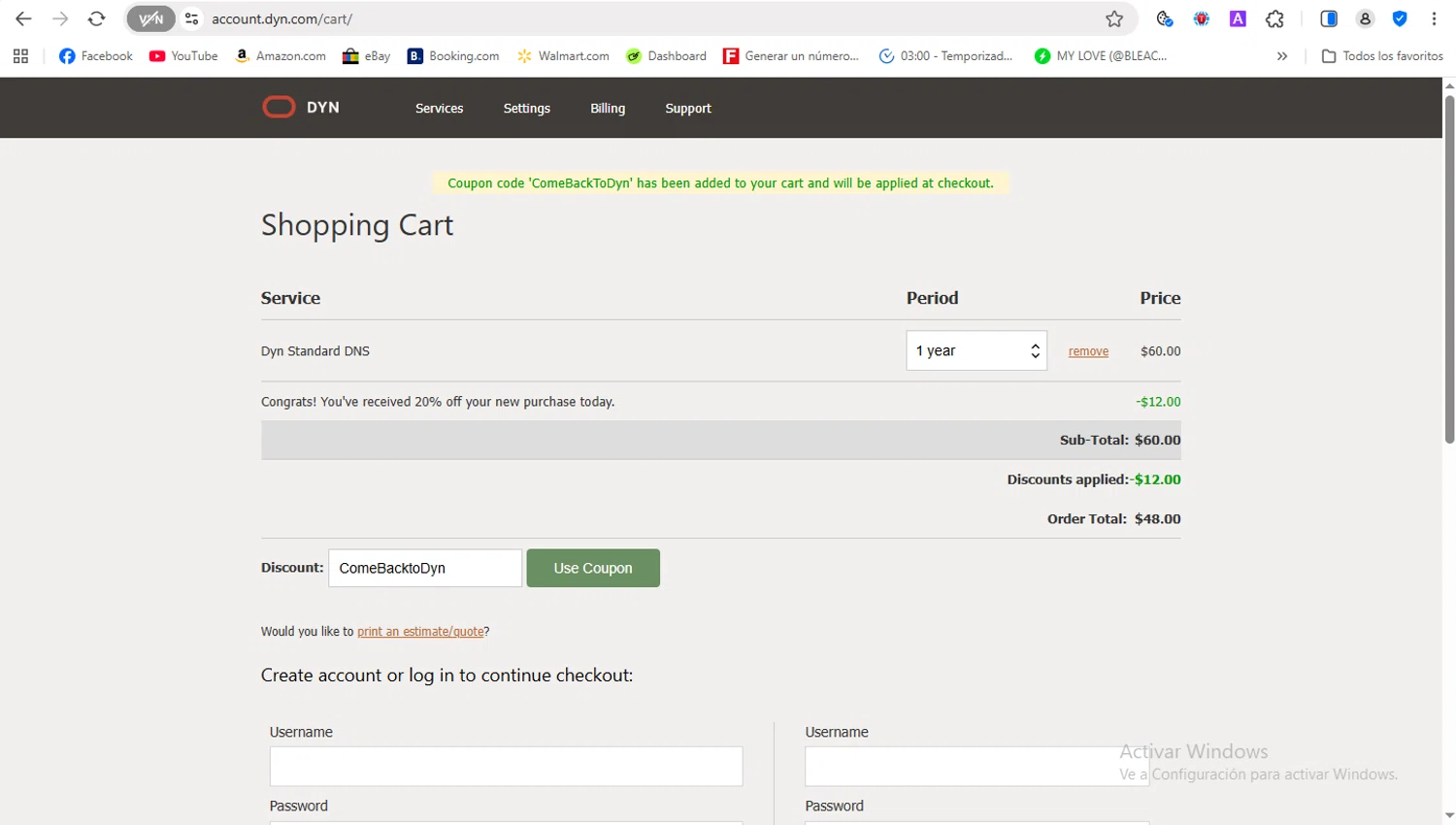
Task: Click the translate extension icon beside star
Action: click(1165, 18)
